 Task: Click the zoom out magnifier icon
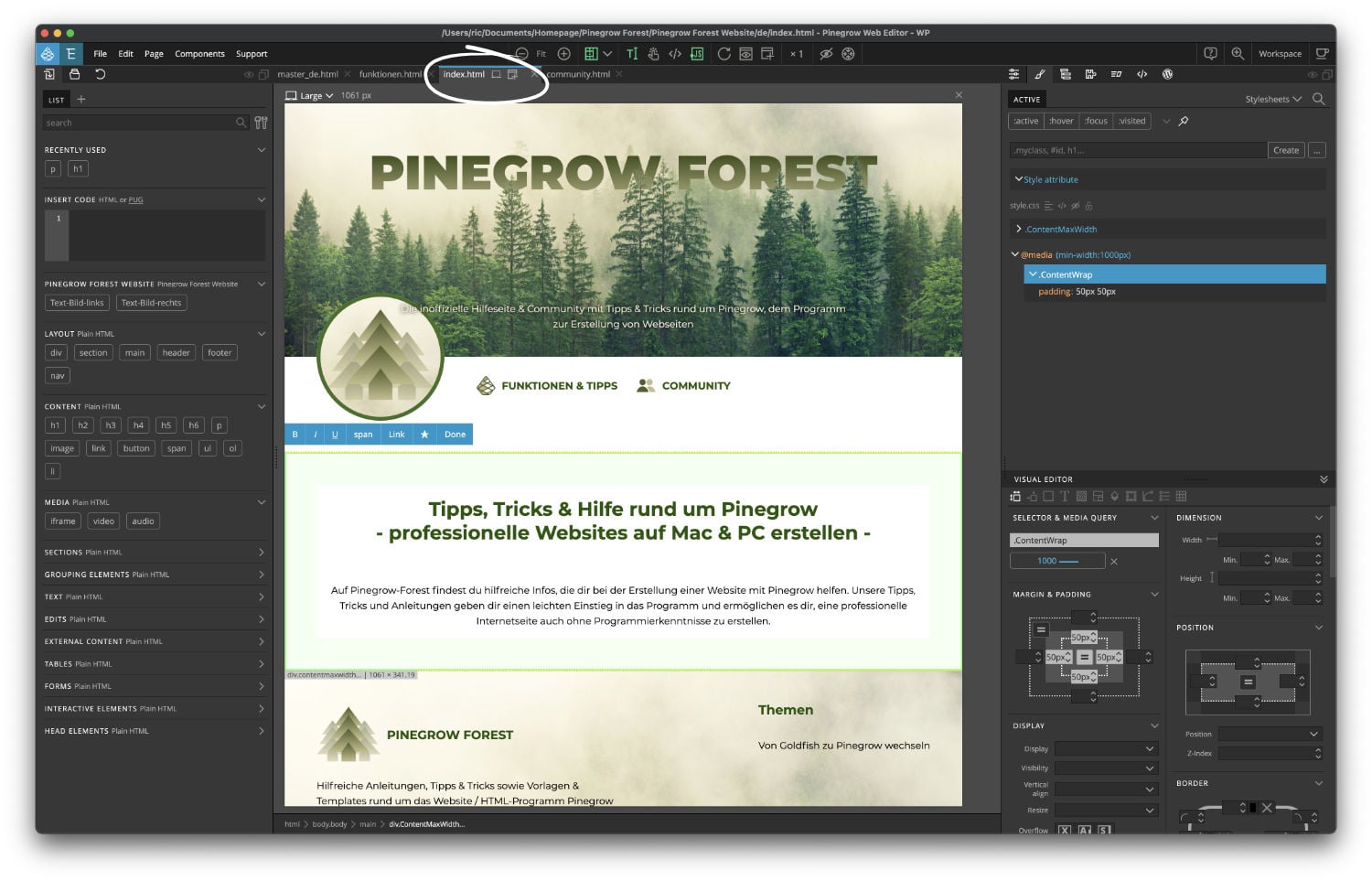click(x=521, y=54)
